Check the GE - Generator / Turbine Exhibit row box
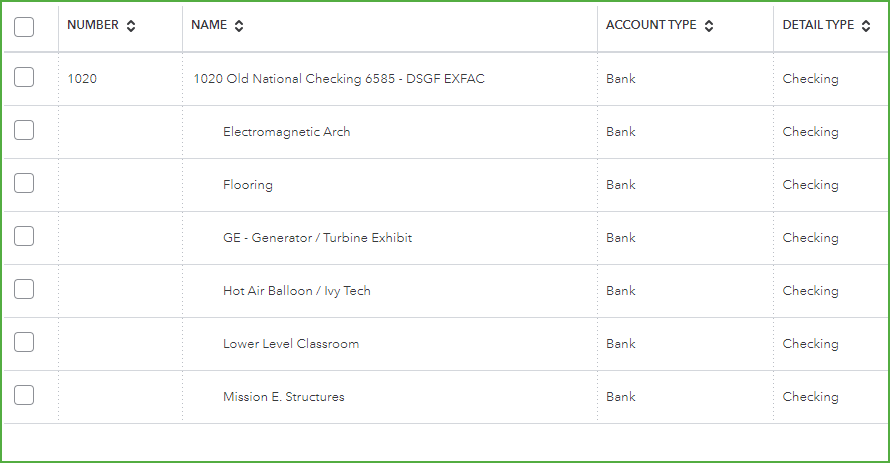The image size is (890, 463). coord(24,237)
